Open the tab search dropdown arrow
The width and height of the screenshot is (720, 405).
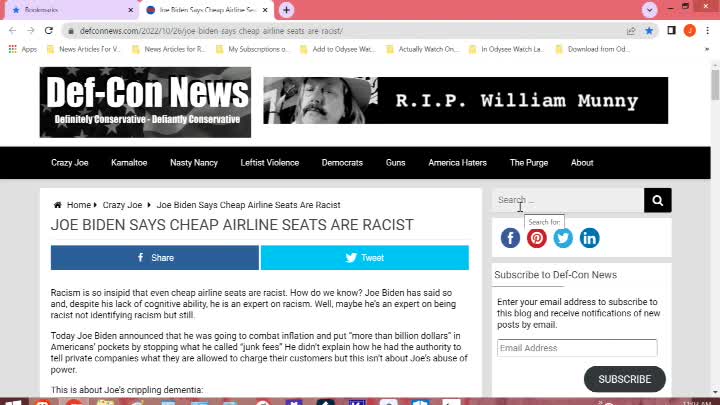click(649, 10)
